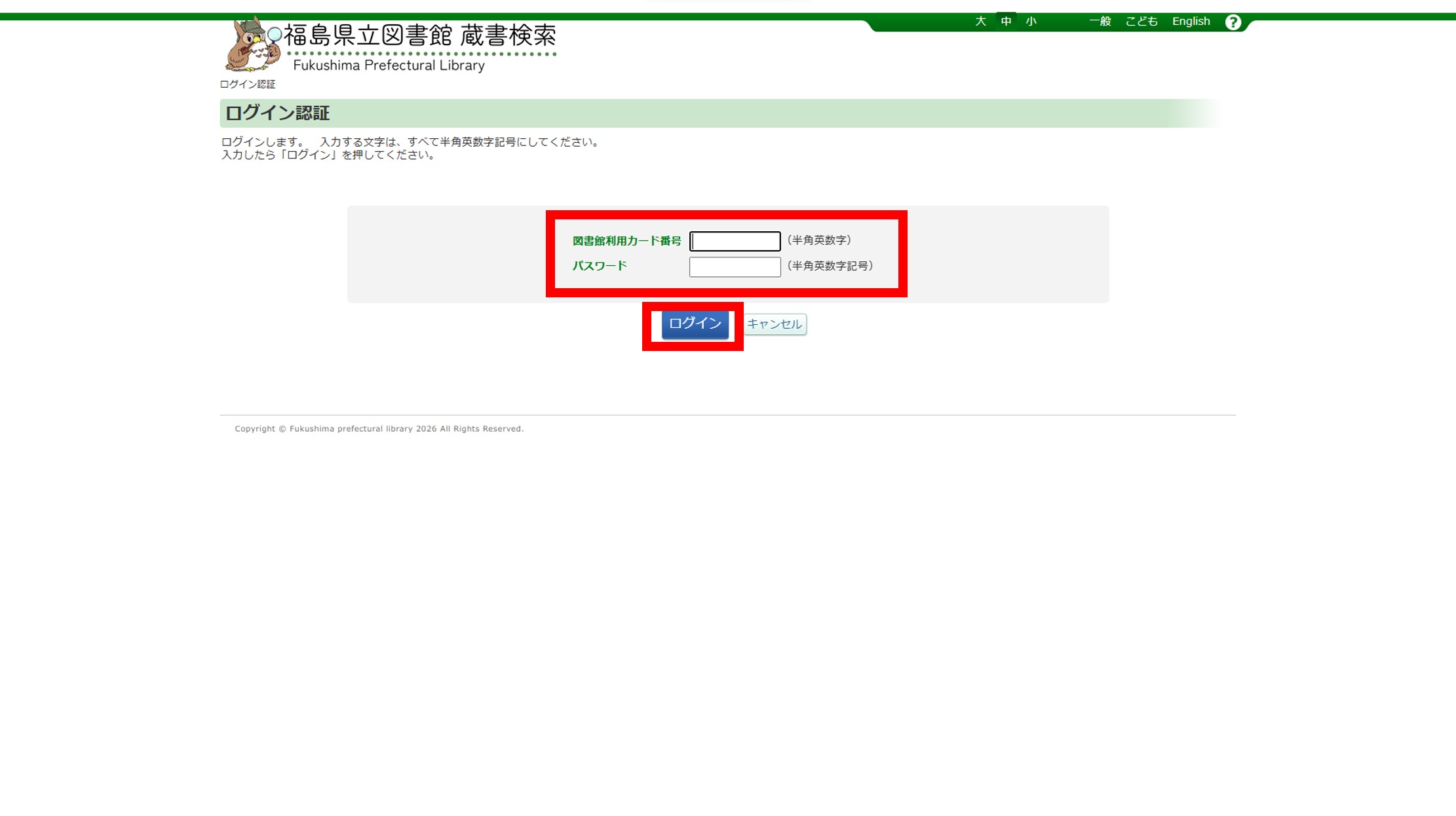Image resolution: width=1456 pixels, height=816 pixels.
Task: Click the green dotted divider under the title
Action: [423, 52]
